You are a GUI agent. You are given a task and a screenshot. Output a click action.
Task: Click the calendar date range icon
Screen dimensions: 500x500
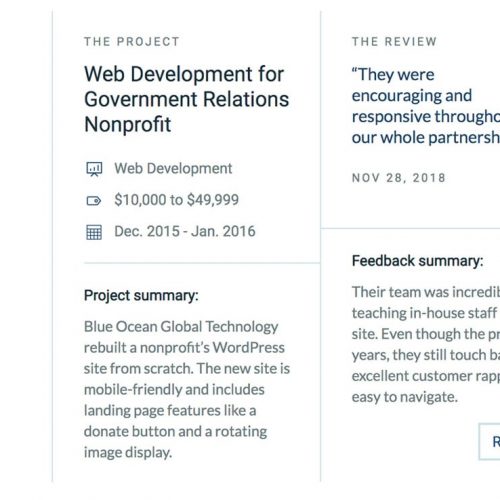[94, 232]
